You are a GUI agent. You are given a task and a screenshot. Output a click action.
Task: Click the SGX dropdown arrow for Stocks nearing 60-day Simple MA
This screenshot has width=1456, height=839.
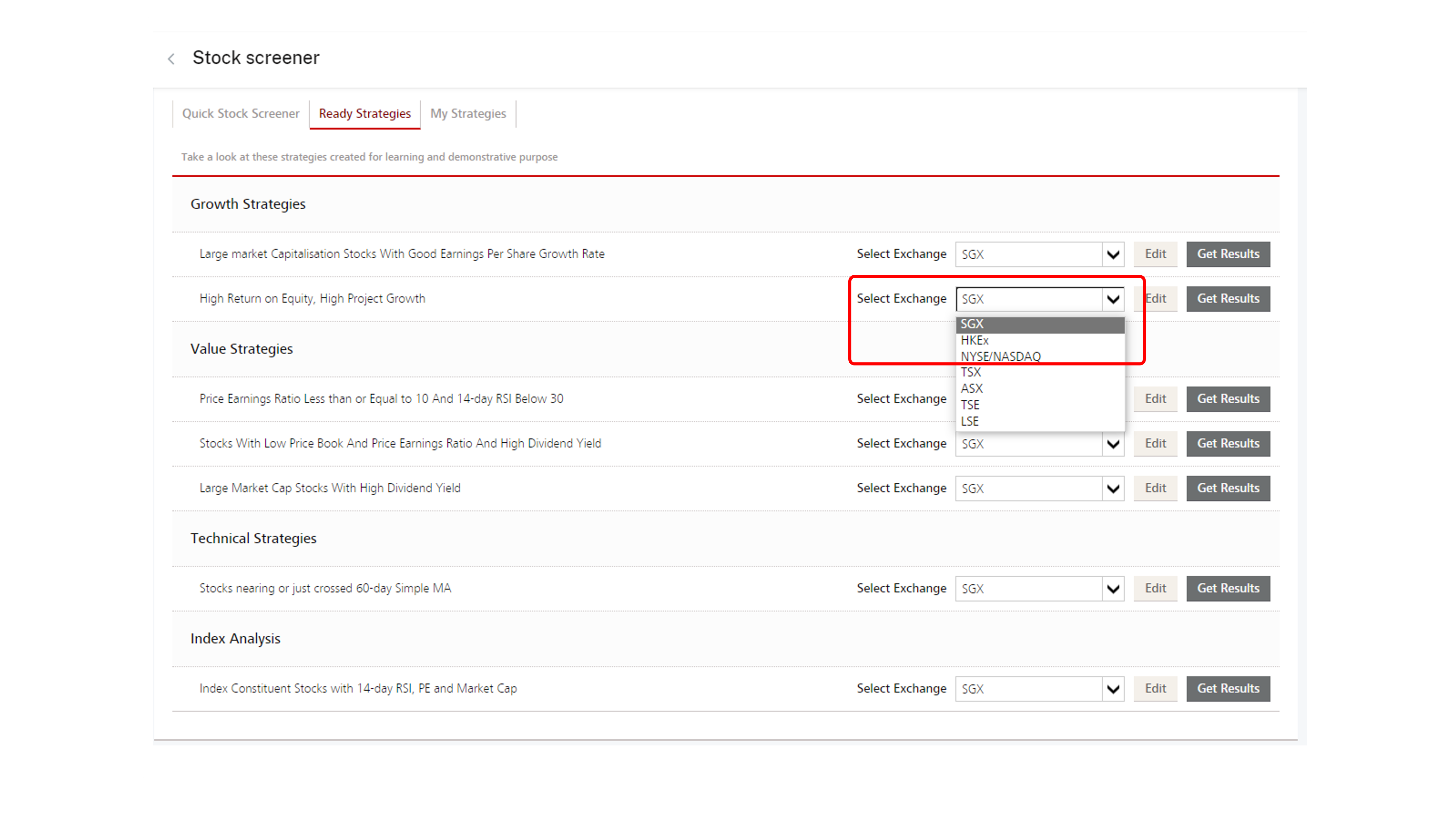pyautogui.click(x=1113, y=588)
